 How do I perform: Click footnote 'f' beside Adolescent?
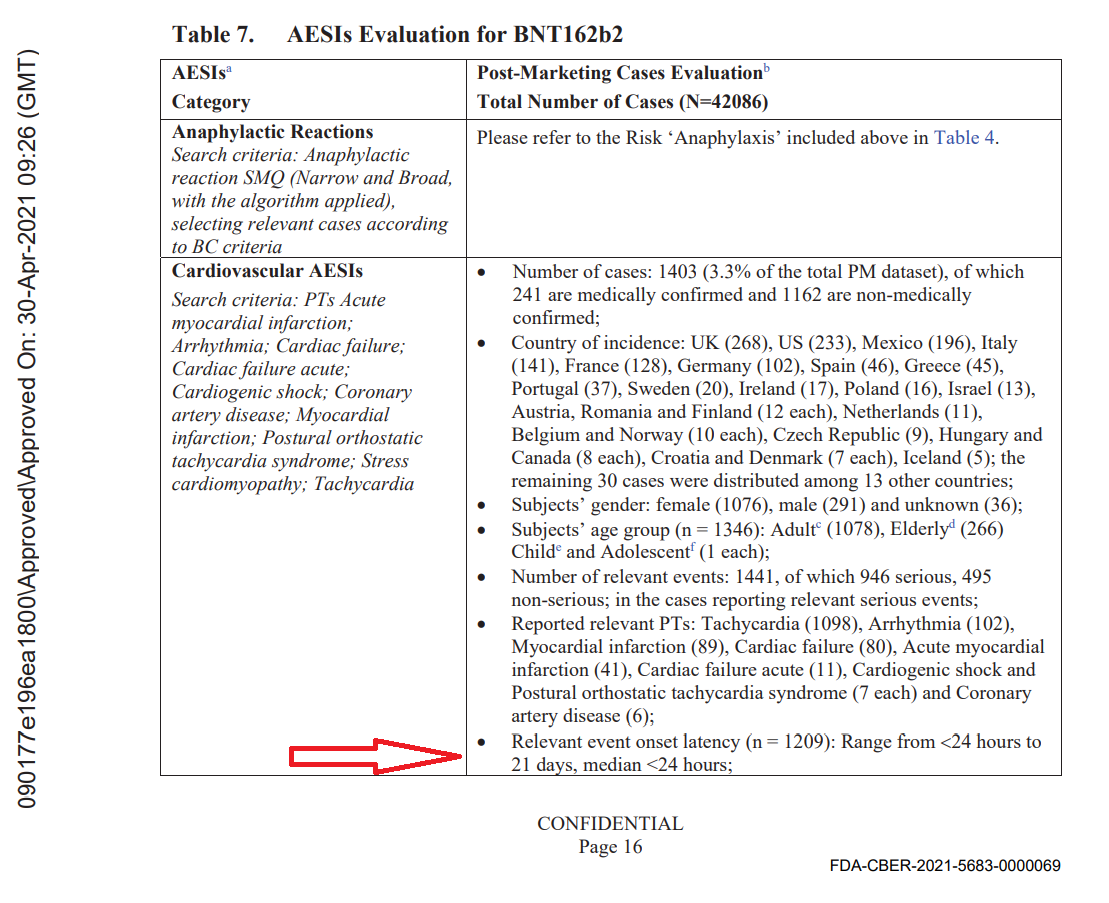pos(690,548)
